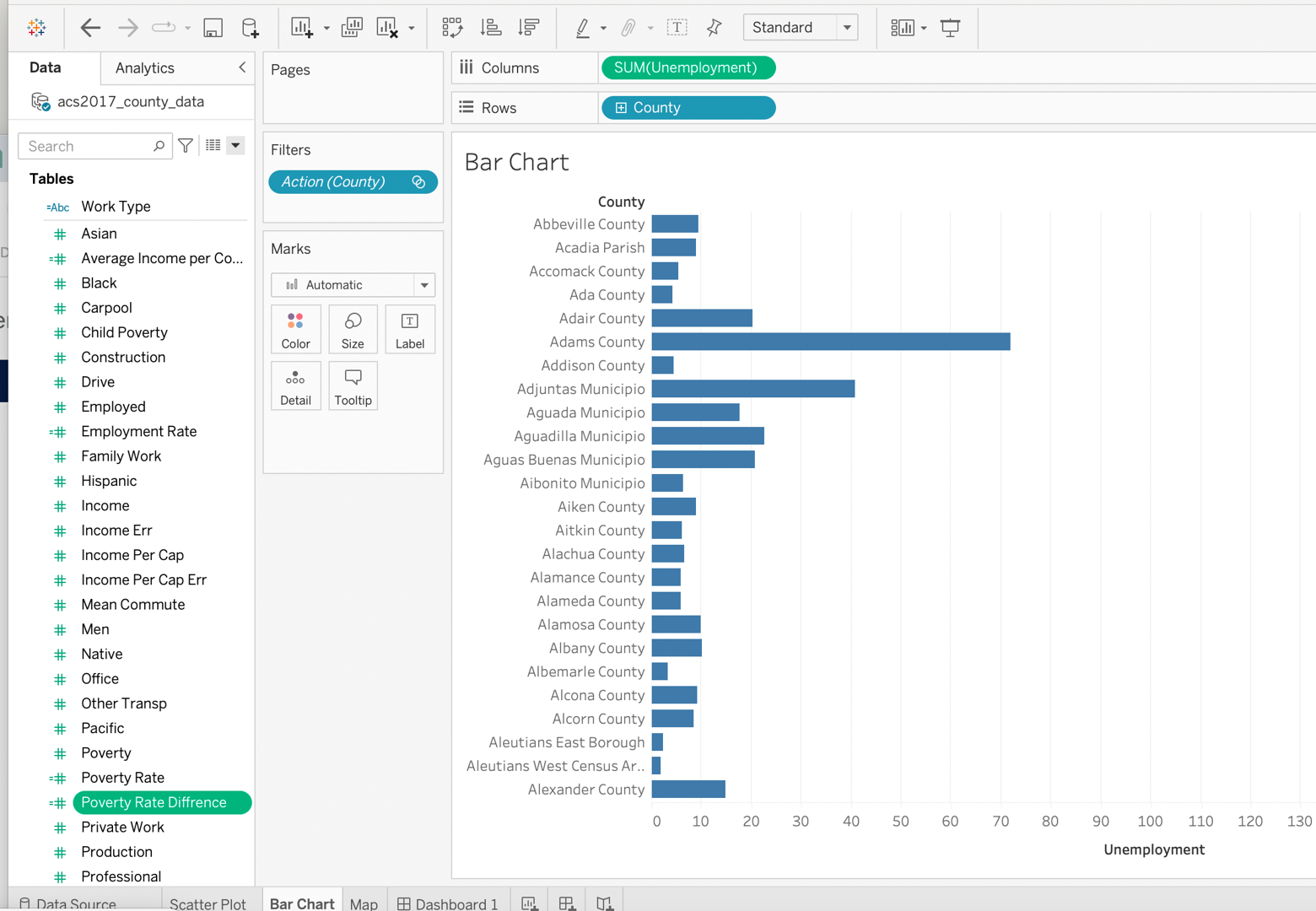Click the Duplicate worksheet toolbar icon
This screenshot has width=1316, height=911.
pyautogui.click(x=352, y=28)
